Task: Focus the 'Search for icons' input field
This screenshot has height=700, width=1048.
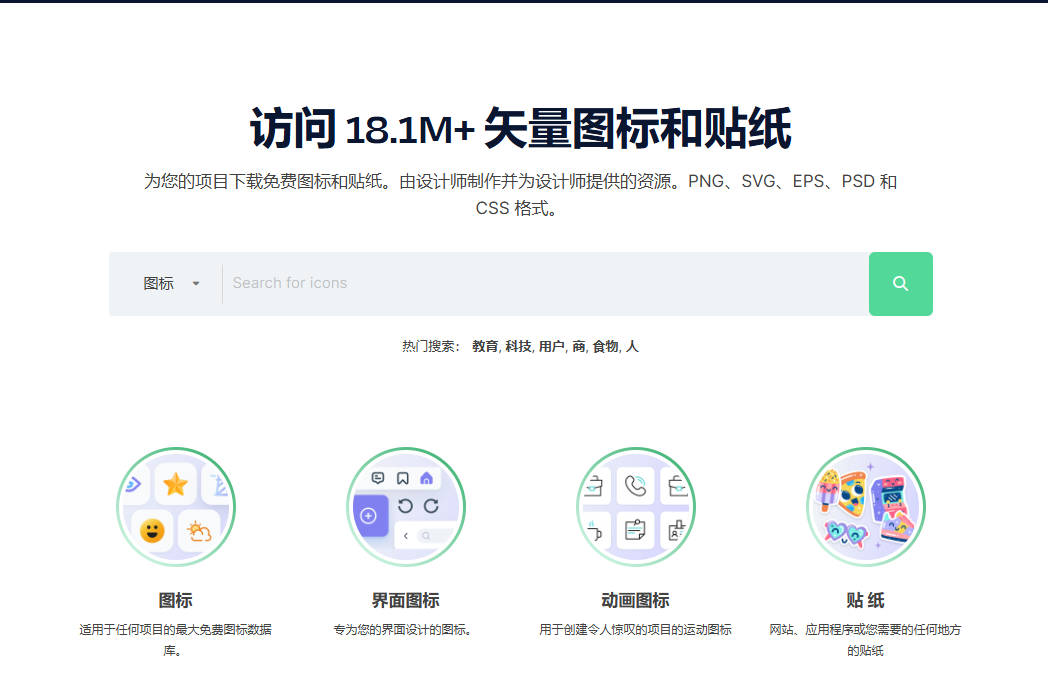Action: coord(544,284)
